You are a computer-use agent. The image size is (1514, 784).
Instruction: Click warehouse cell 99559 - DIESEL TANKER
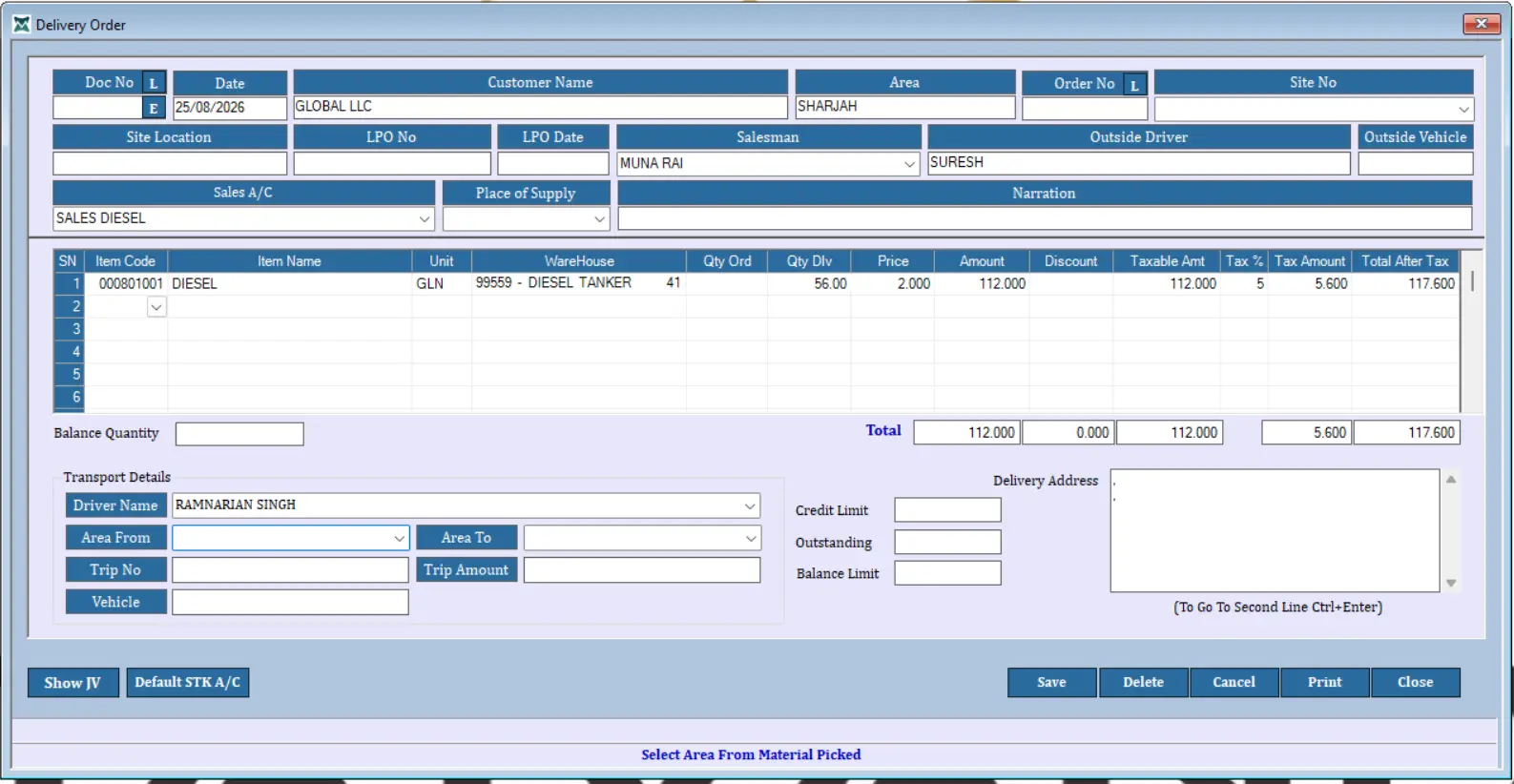click(x=579, y=283)
